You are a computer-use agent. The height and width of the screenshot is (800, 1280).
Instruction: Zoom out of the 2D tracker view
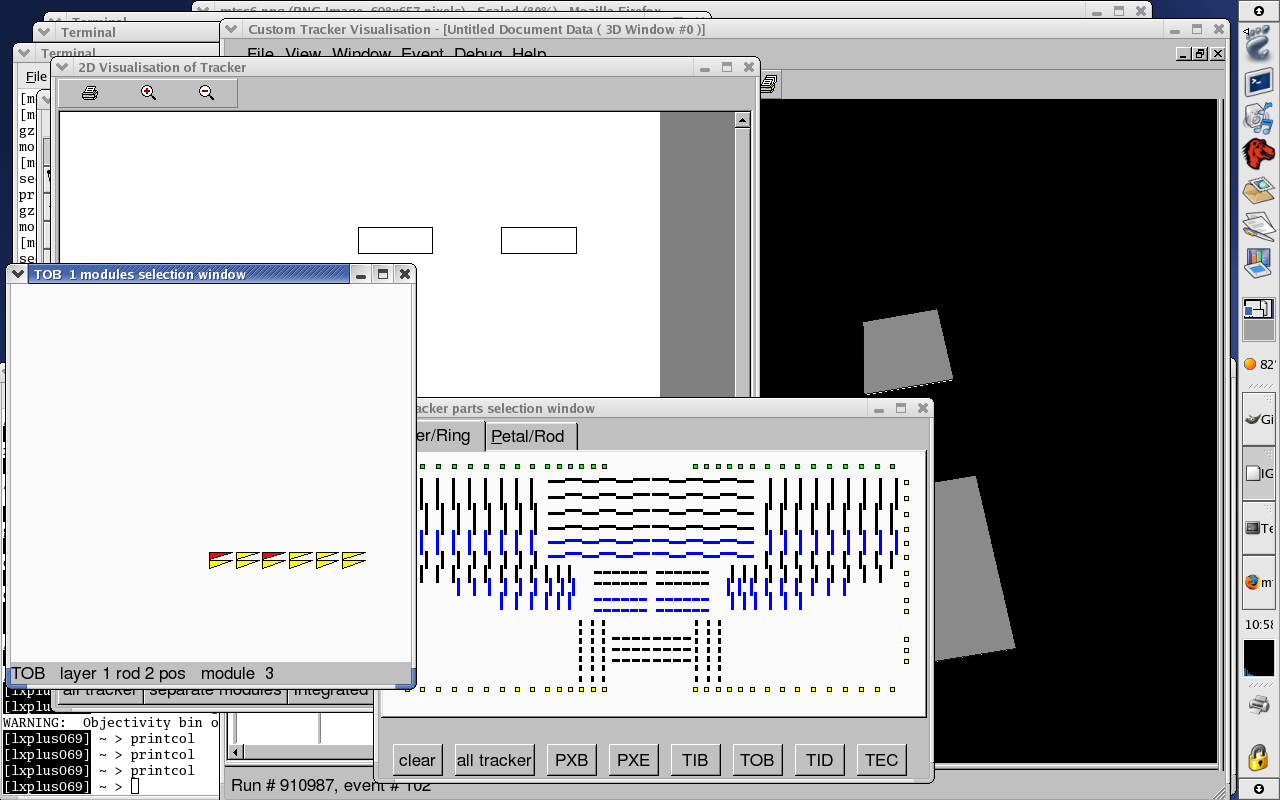[206, 93]
